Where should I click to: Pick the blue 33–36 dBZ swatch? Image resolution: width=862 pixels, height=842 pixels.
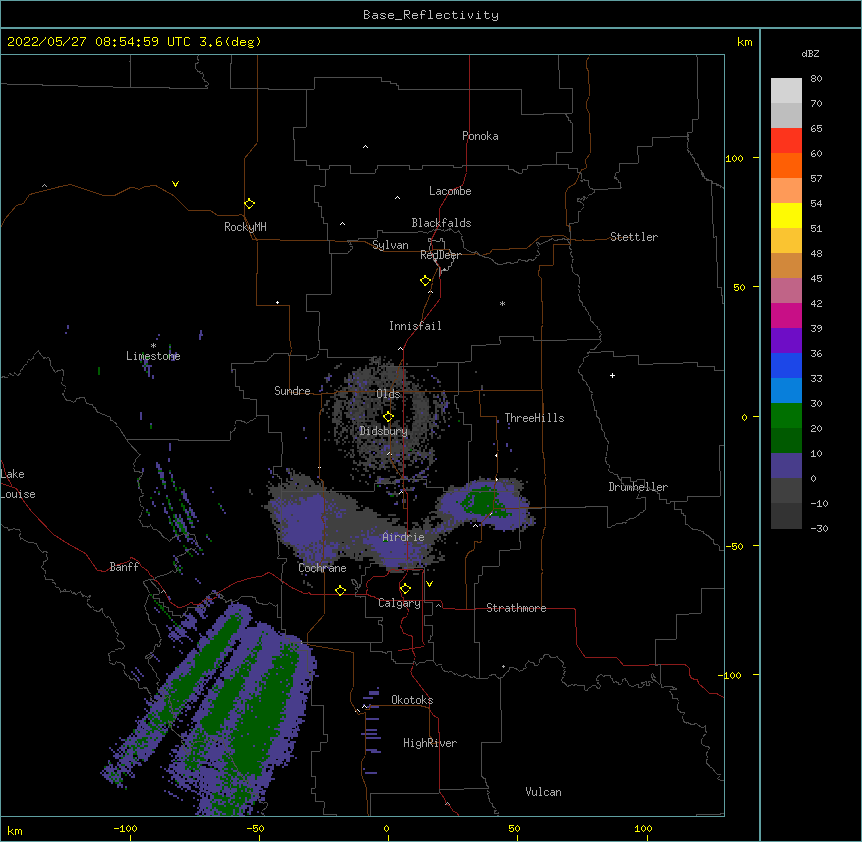pos(786,365)
